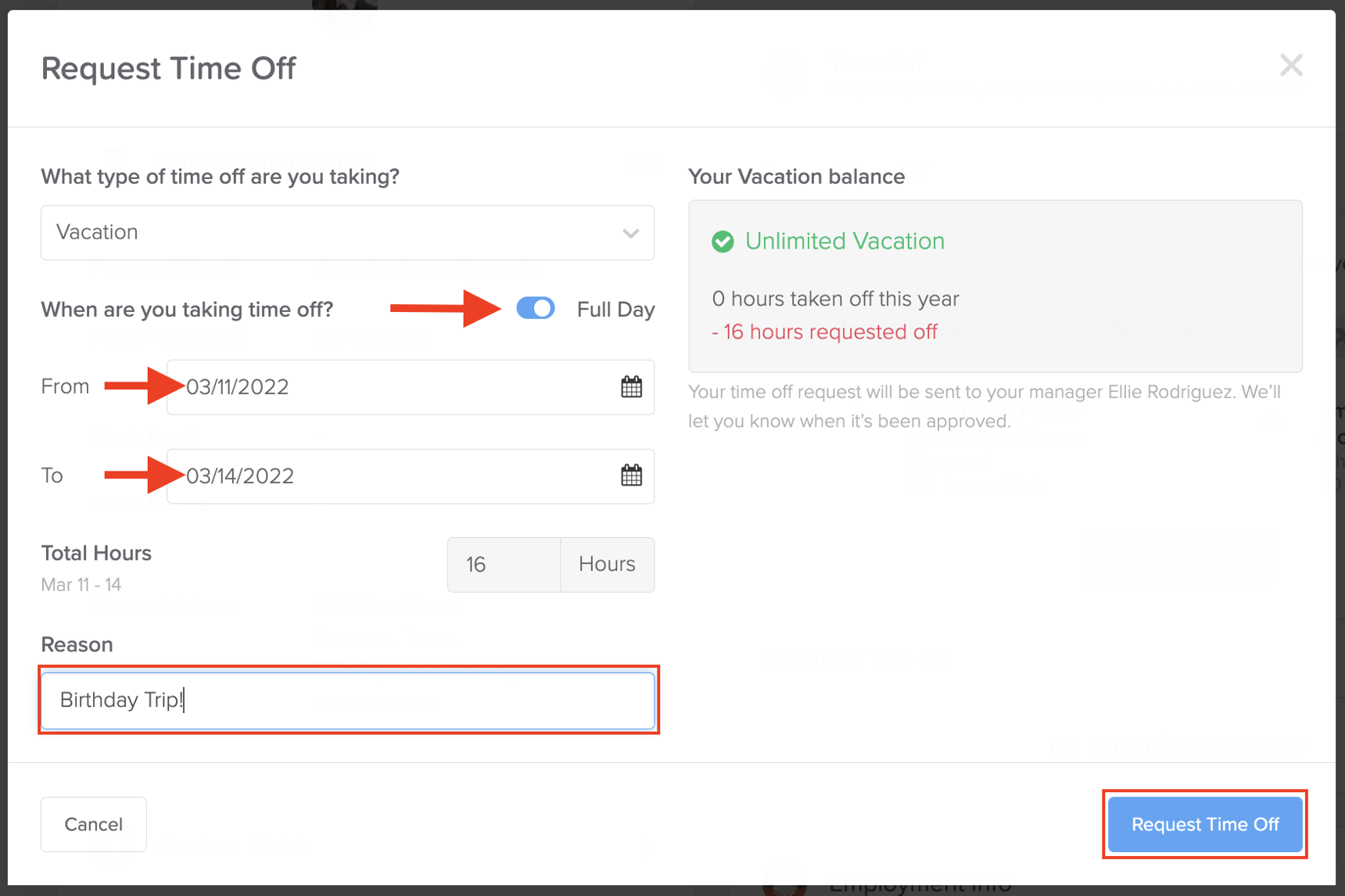Click the Mar 11 - 14 date summary
This screenshot has height=896, width=1345.
point(81,584)
